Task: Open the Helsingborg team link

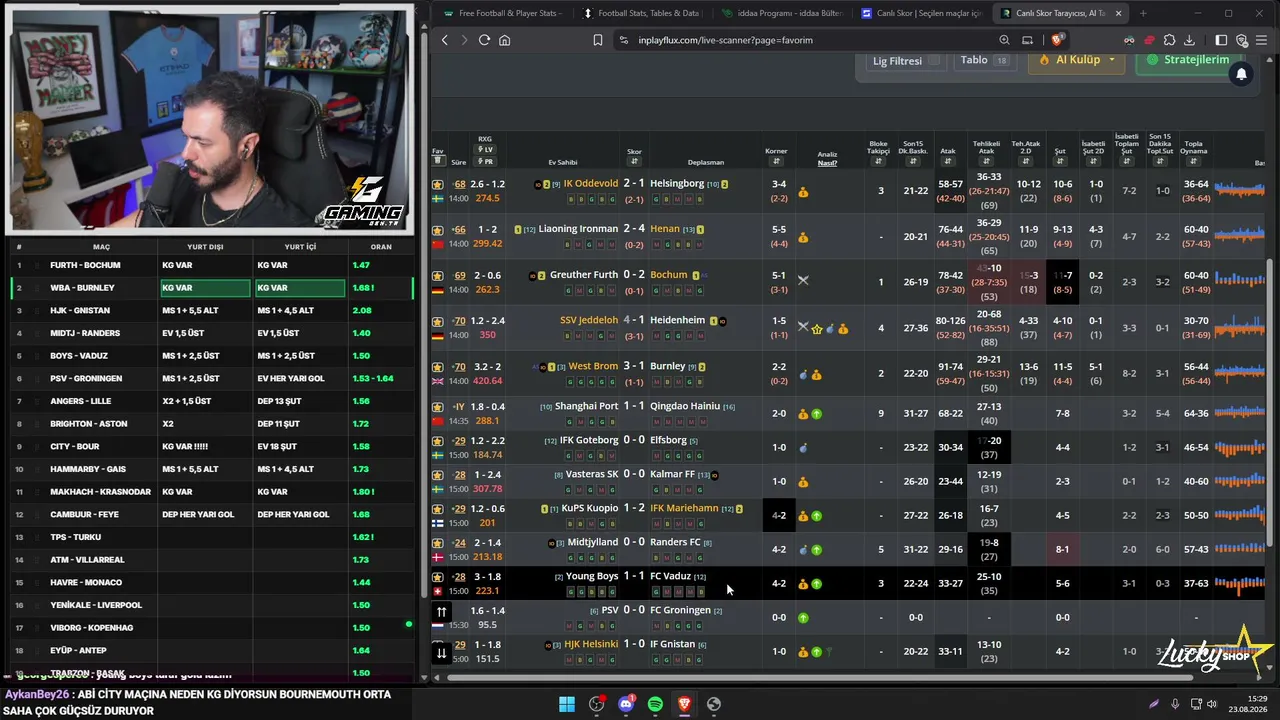Action: [677, 184]
